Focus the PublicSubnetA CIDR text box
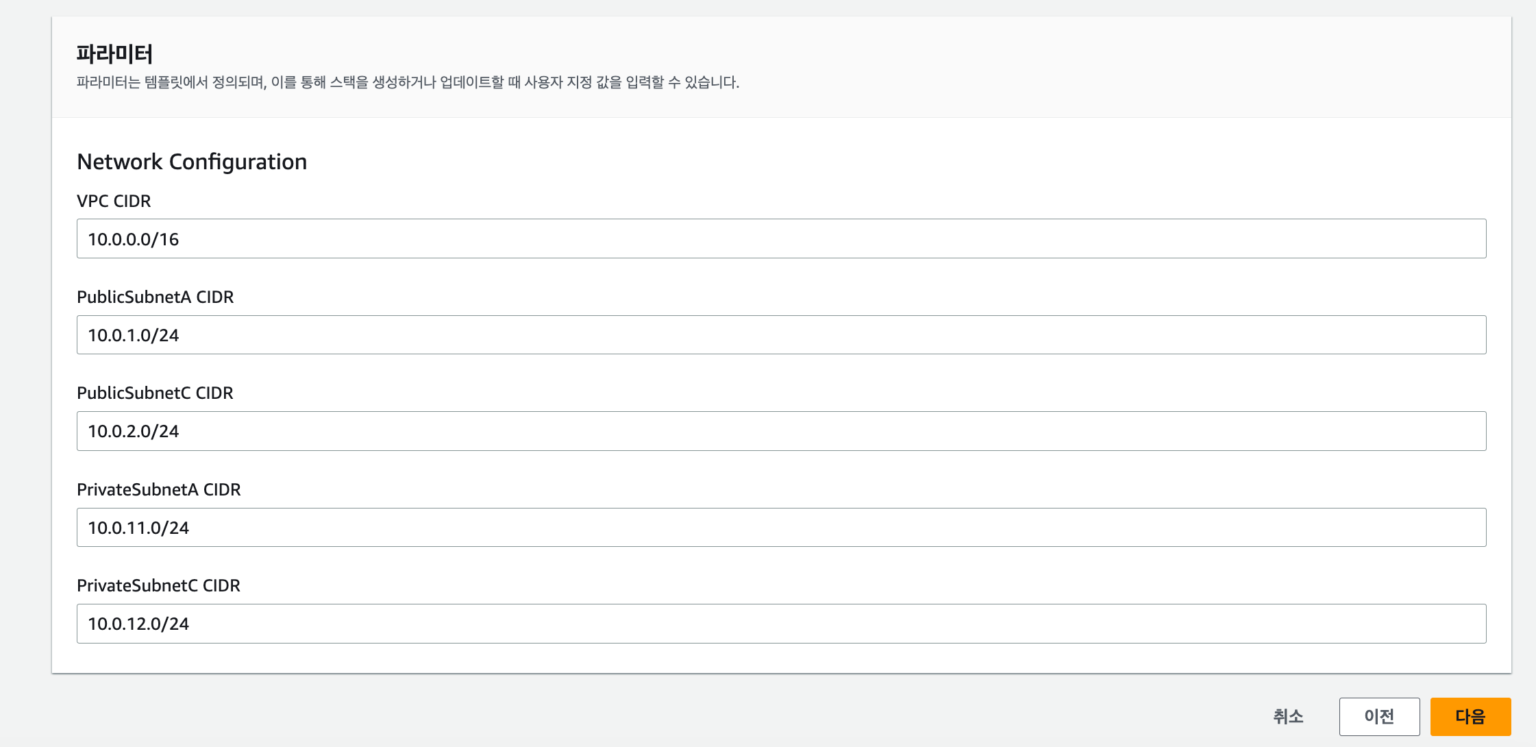 pos(780,335)
